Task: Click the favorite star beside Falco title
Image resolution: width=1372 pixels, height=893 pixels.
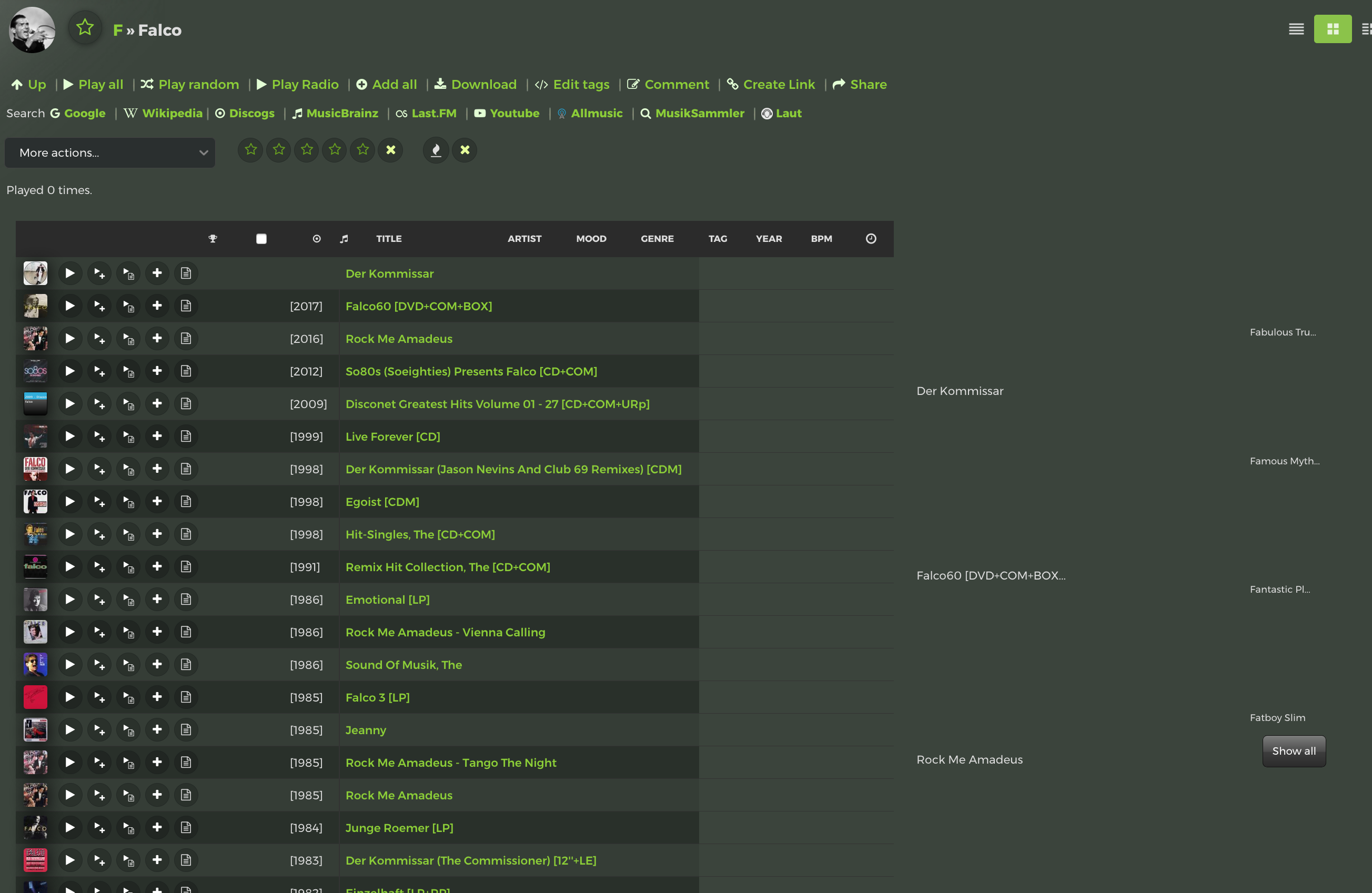Action: point(85,28)
